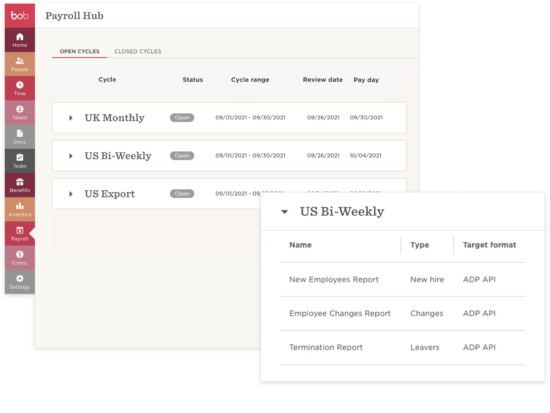
Task: Expand the US Bi-Weekly row in cycles list
Action: [71, 156]
